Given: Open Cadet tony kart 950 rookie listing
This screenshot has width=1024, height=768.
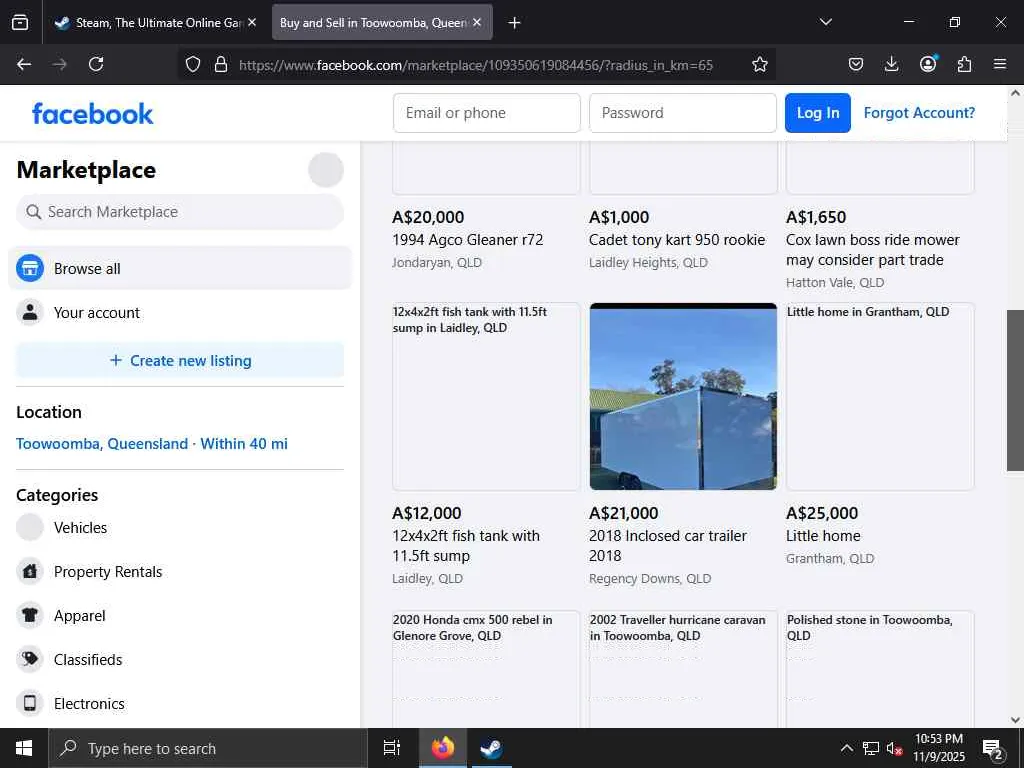Looking at the screenshot, I should point(677,240).
